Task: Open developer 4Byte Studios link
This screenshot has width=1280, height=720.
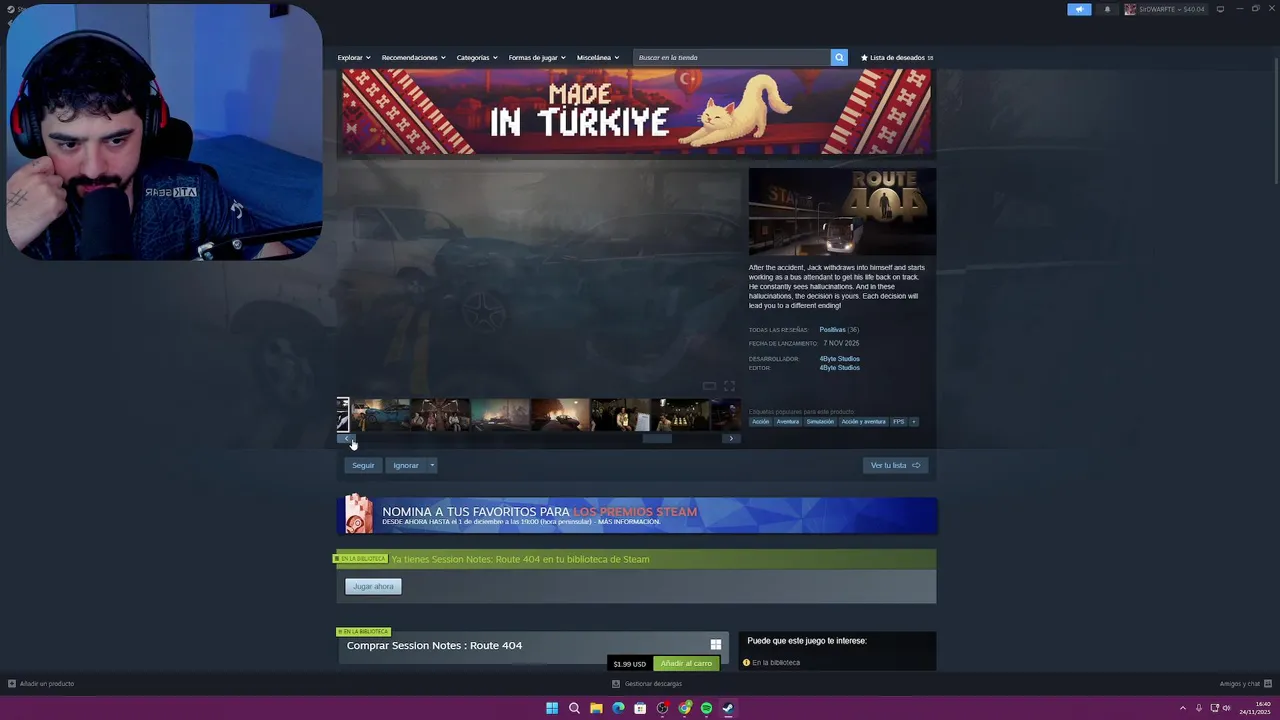Action: pos(839,358)
